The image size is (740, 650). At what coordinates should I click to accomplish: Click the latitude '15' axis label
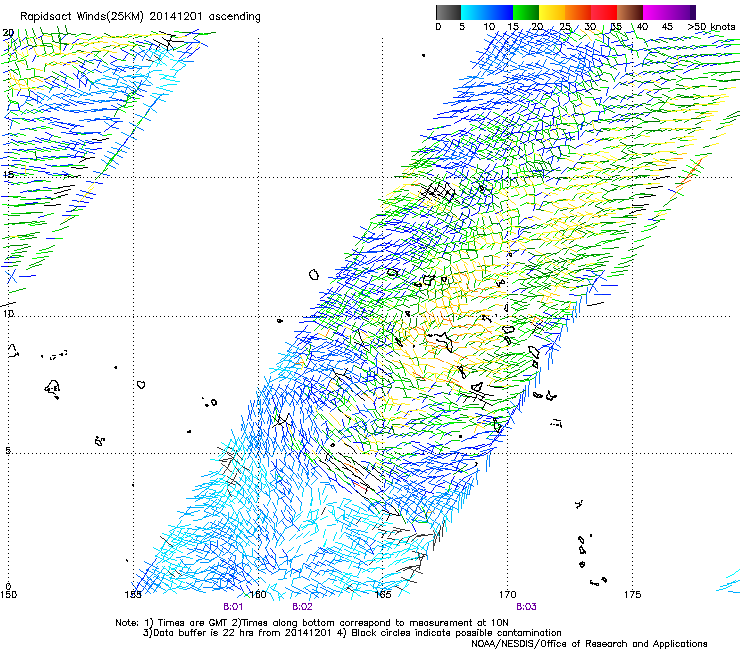8,174
